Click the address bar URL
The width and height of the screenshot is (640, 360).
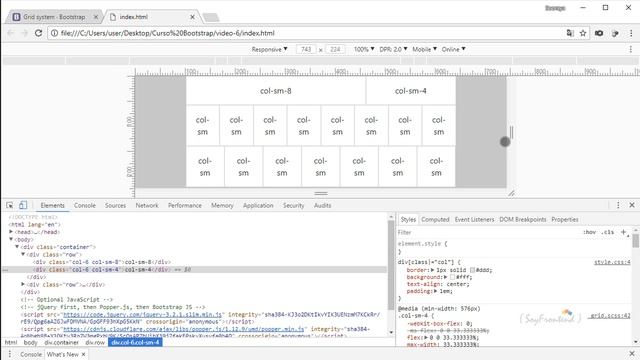click(167, 33)
